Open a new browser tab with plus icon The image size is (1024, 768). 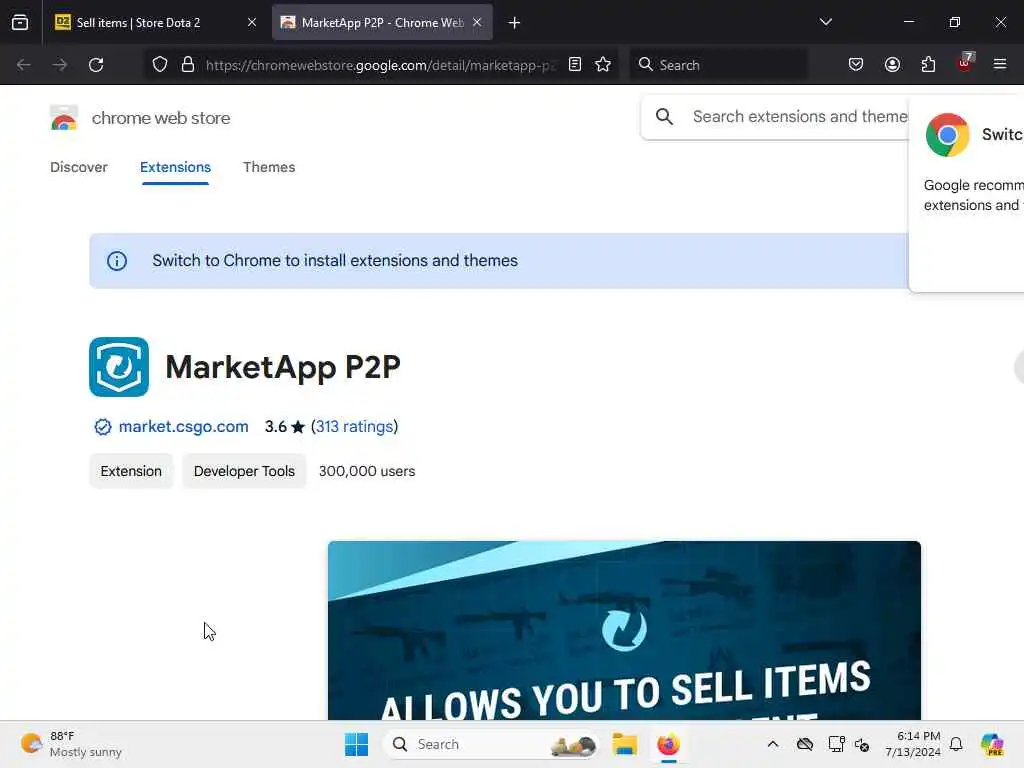(x=515, y=23)
